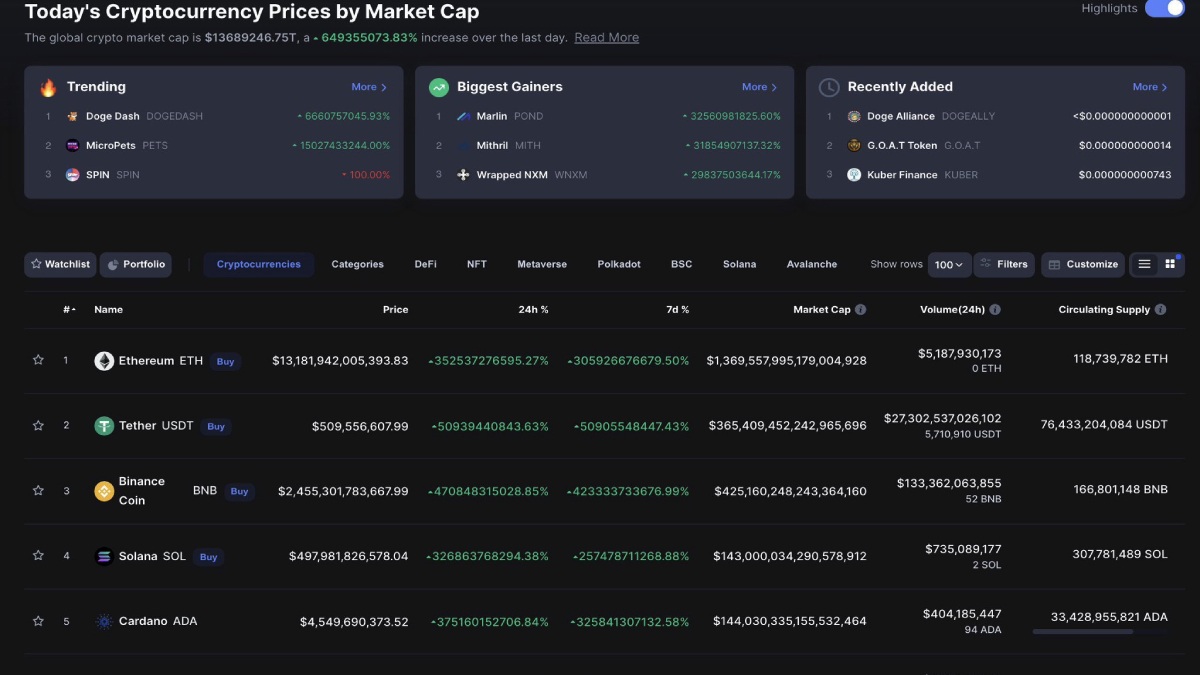Select the Metaverse tab

click(x=541, y=264)
